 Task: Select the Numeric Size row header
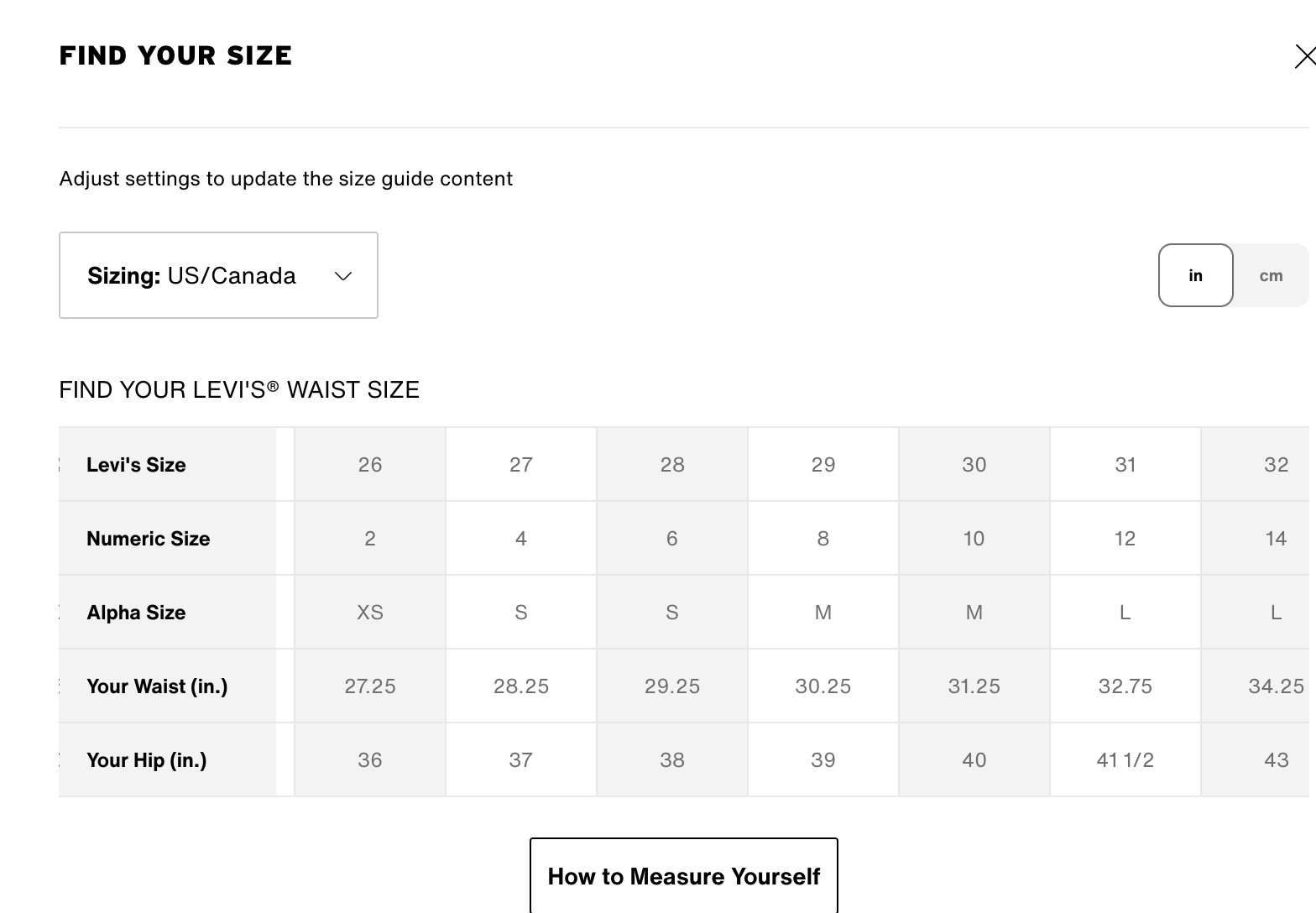pos(148,539)
